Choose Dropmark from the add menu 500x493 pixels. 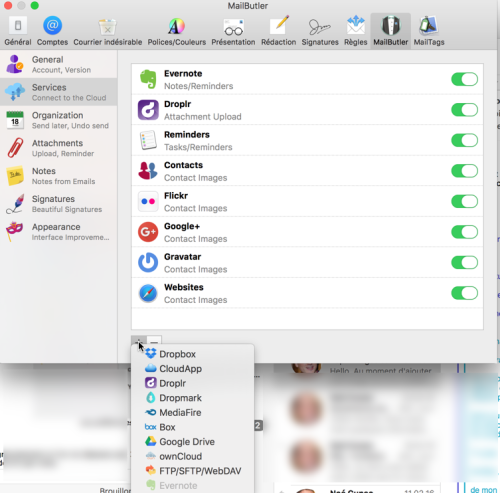(192, 398)
